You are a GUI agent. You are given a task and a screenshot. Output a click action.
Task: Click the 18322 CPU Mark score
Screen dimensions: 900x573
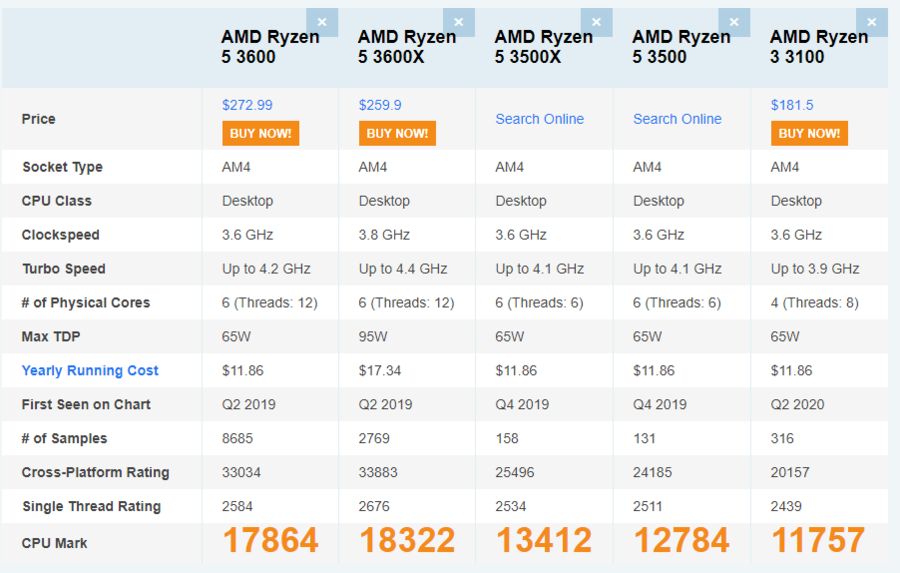point(407,541)
